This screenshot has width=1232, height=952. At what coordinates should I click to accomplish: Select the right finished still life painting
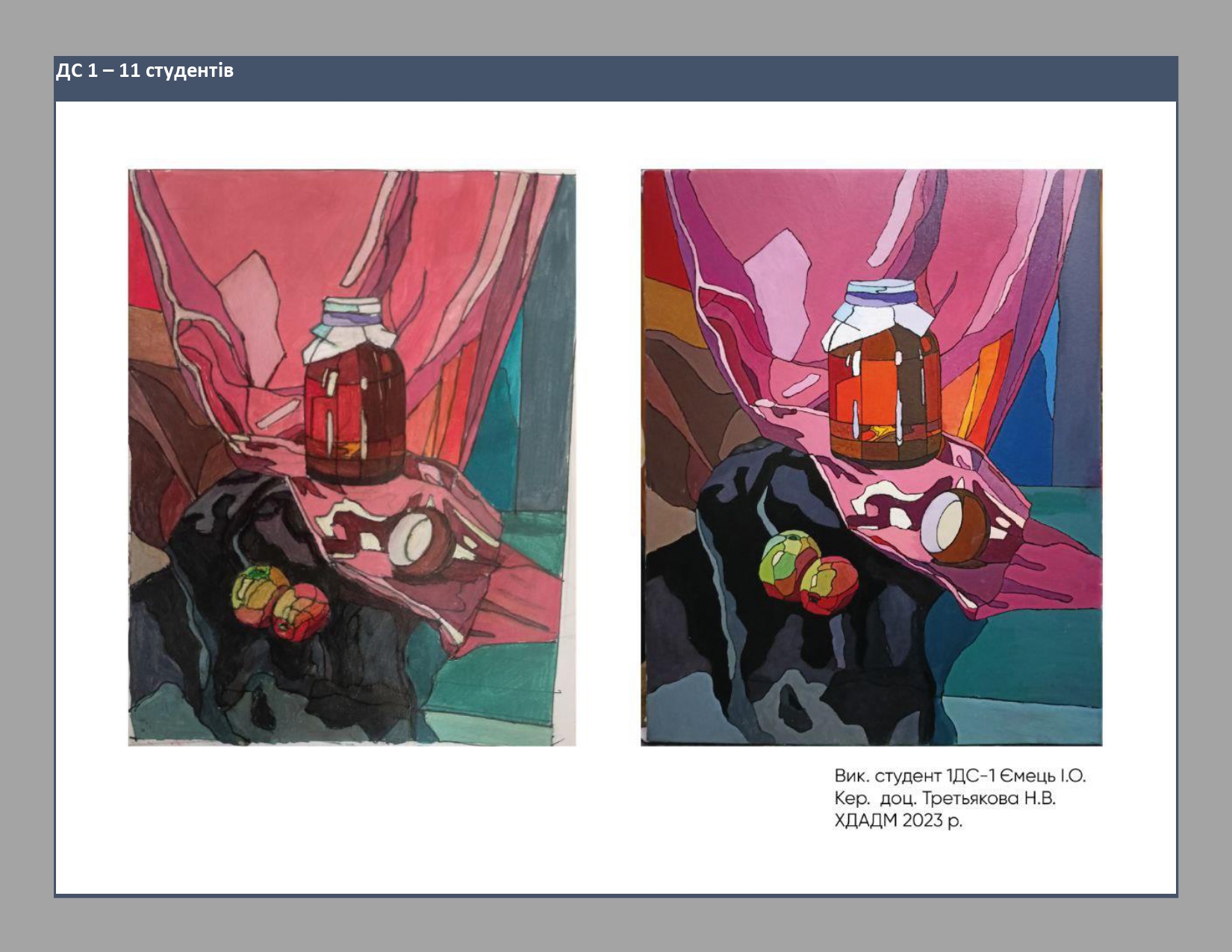coord(871,458)
